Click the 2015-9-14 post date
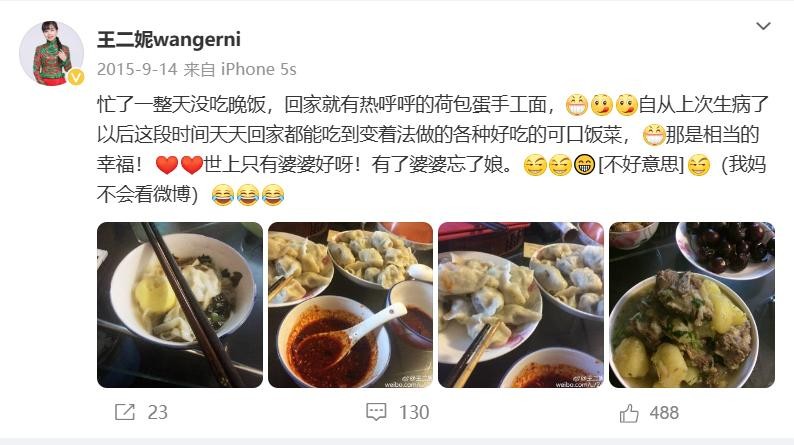Screen dimensions: 794x445 pos(137,69)
